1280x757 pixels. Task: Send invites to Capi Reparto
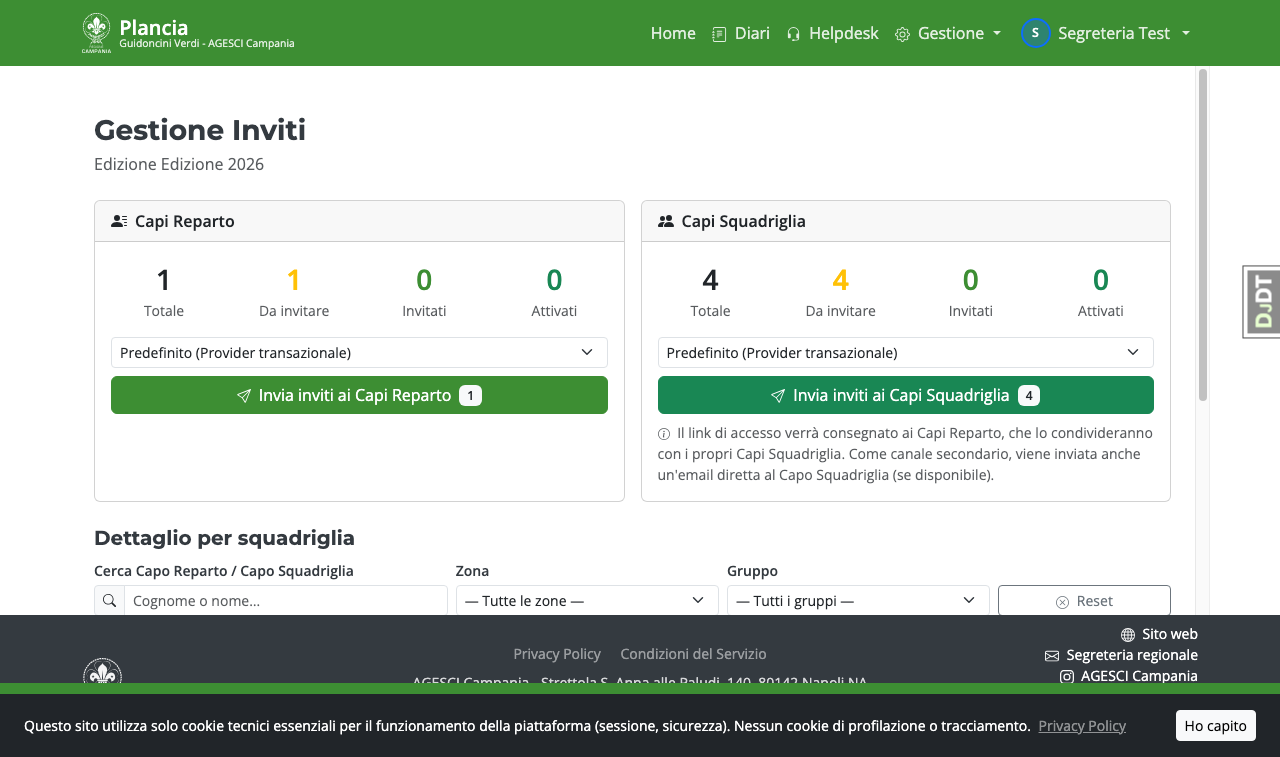tap(359, 395)
